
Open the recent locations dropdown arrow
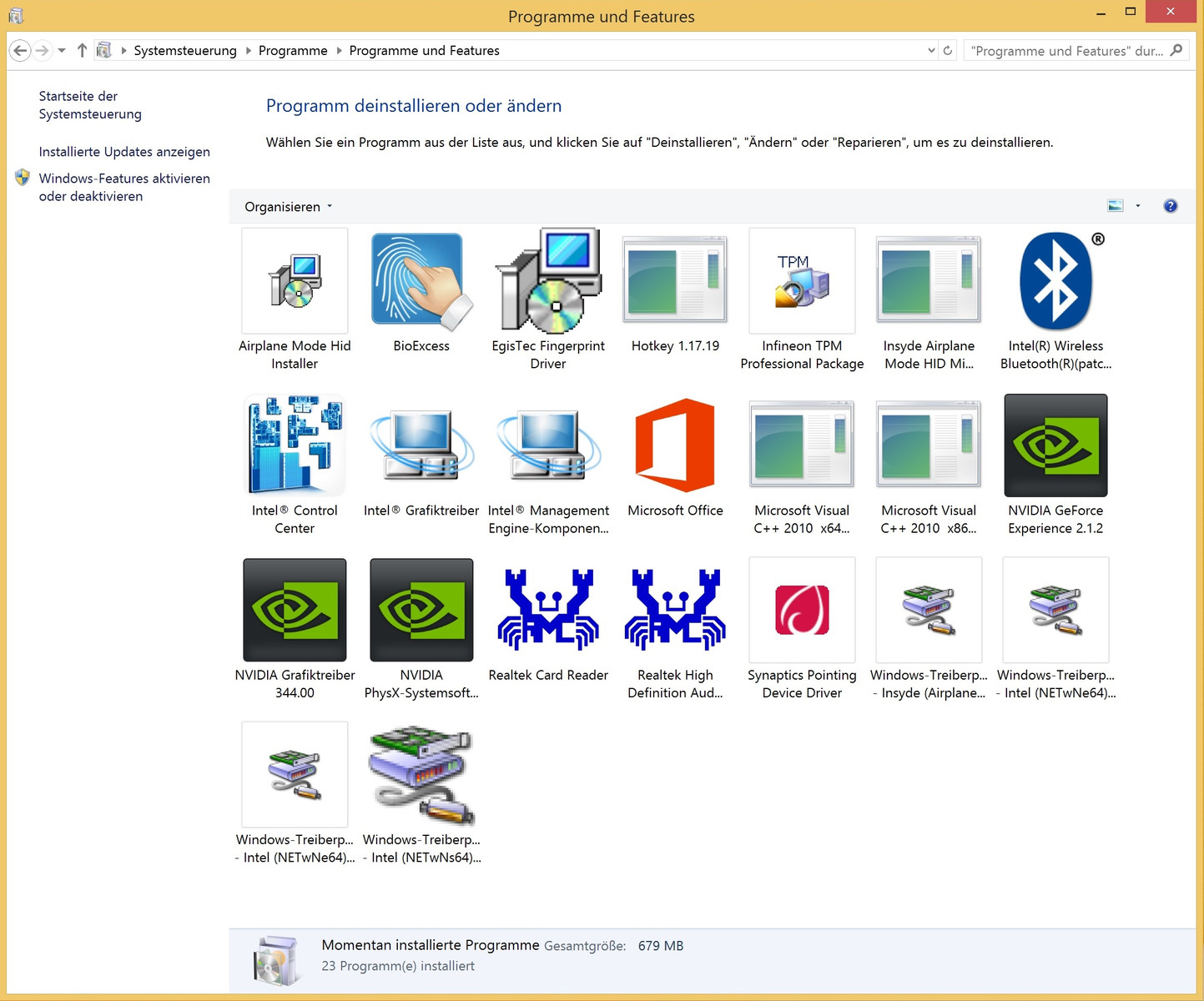[x=62, y=51]
